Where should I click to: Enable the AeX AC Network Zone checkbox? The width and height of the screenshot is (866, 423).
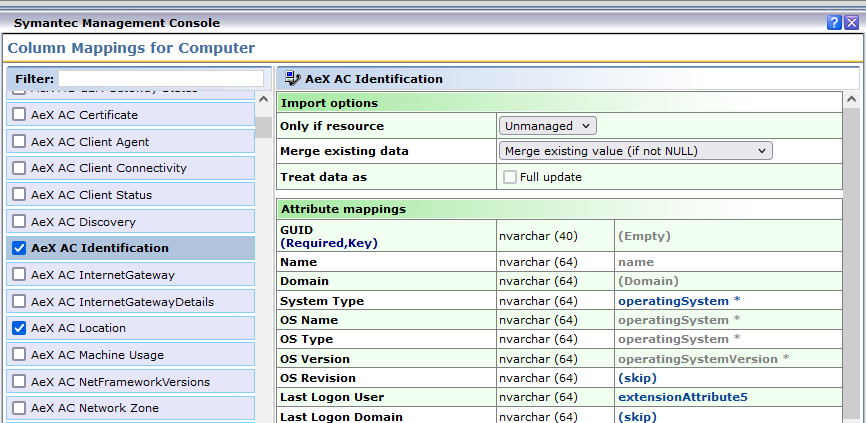19,408
